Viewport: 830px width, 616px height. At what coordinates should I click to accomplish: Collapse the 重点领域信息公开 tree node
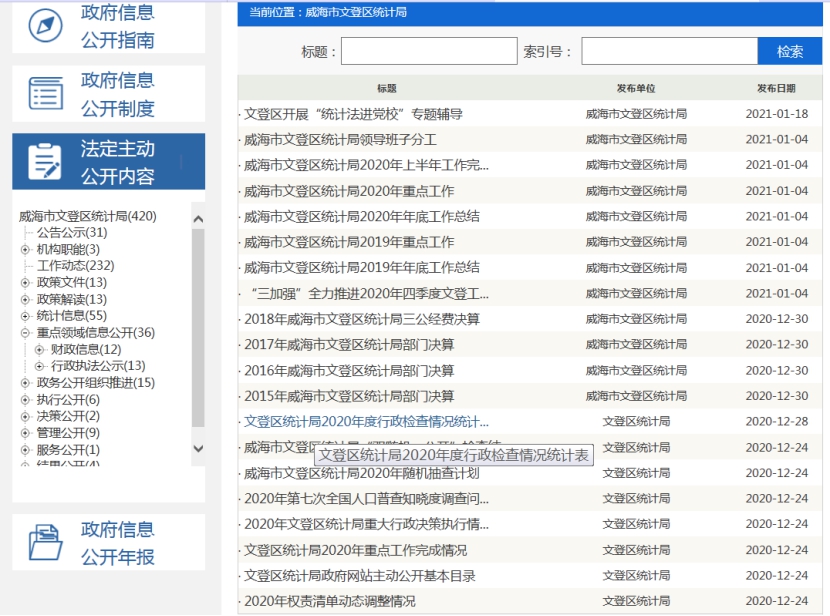(26, 333)
